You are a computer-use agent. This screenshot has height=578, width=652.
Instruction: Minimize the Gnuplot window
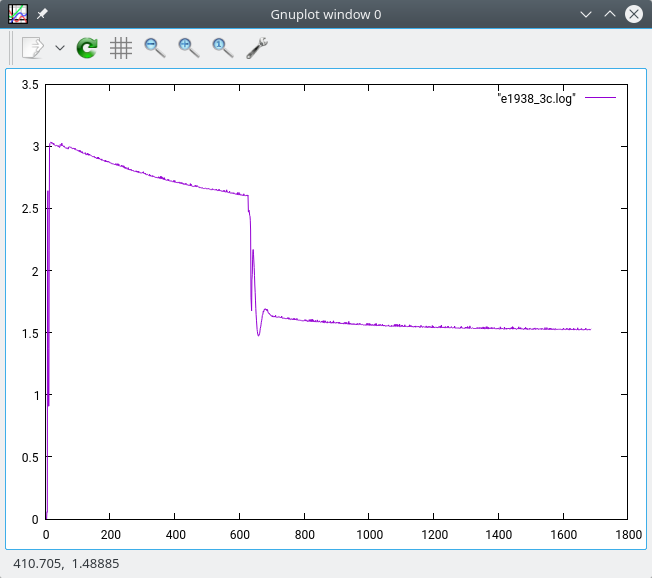coord(586,15)
